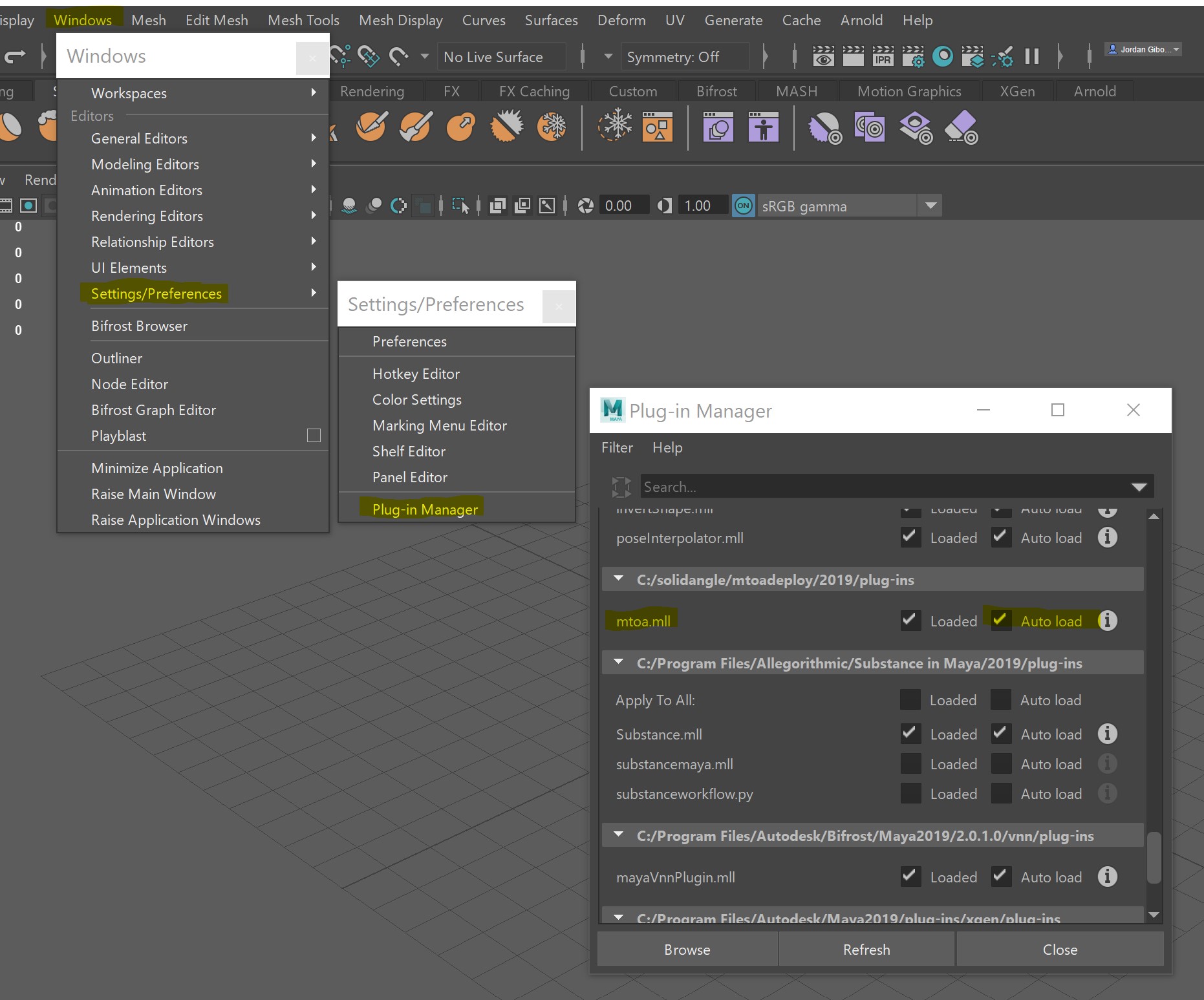Click the orange shapes window shelf icon
This screenshot has width=1204, height=1000.
[658, 126]
